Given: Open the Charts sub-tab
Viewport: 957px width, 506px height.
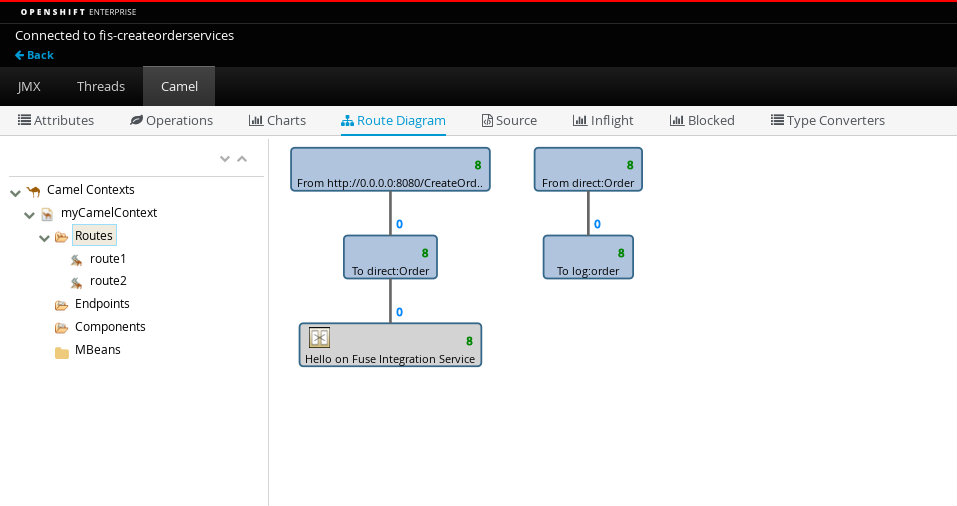Looking at the screenshot, I should [277, 120].
